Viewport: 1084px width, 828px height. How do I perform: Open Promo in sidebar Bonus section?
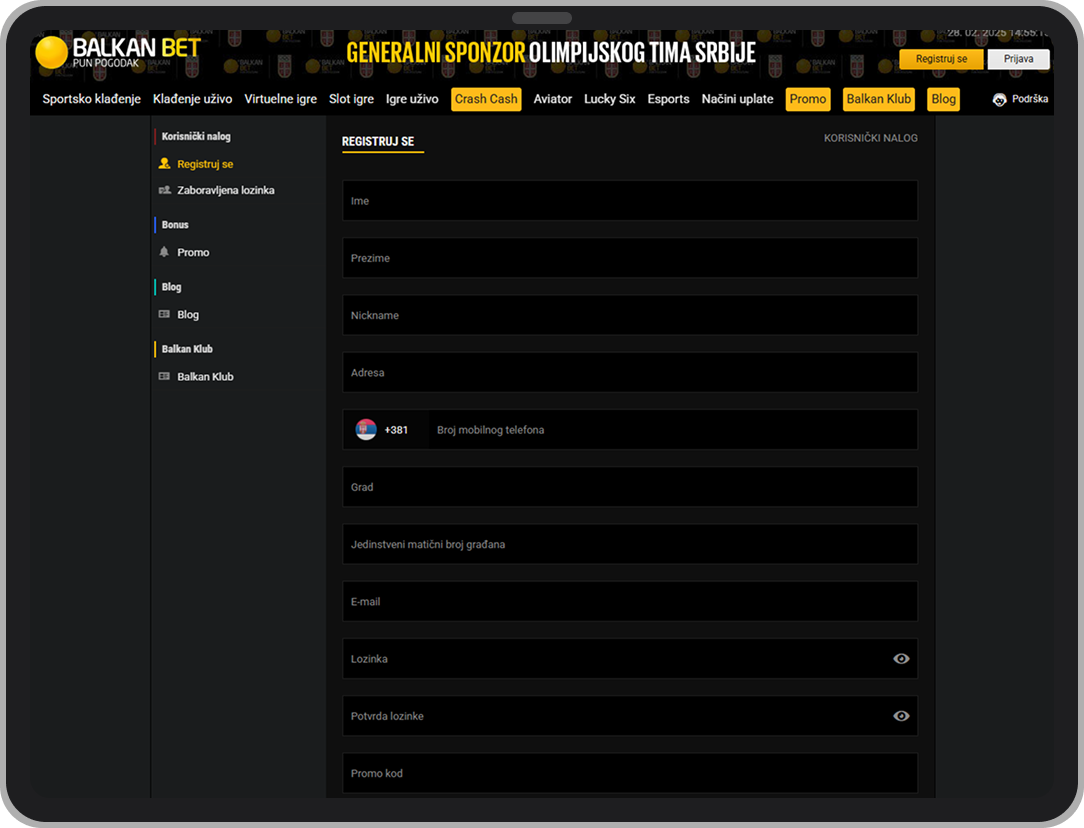point(193,252)
